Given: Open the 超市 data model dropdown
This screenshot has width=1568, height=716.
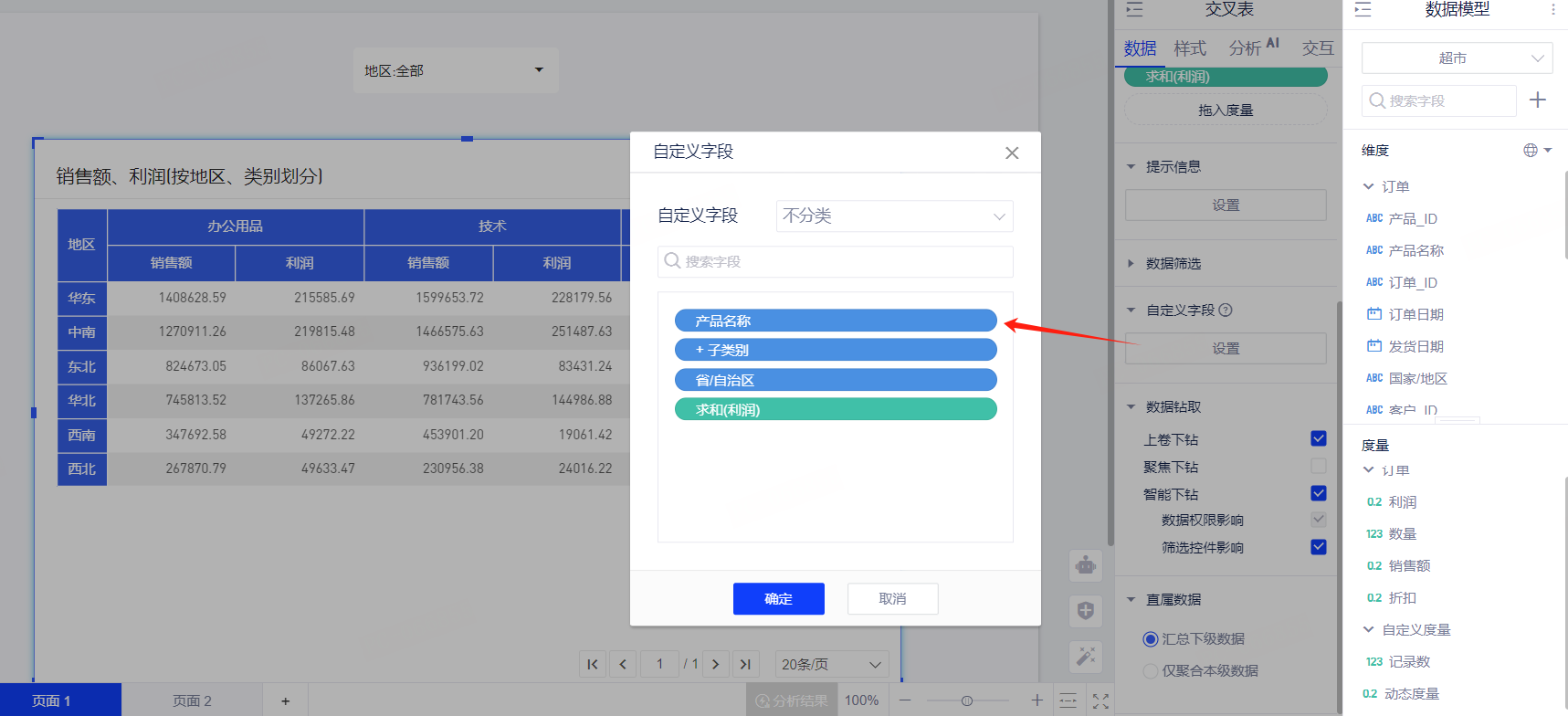Looking at the screenshot, I should coord(1457,58).
